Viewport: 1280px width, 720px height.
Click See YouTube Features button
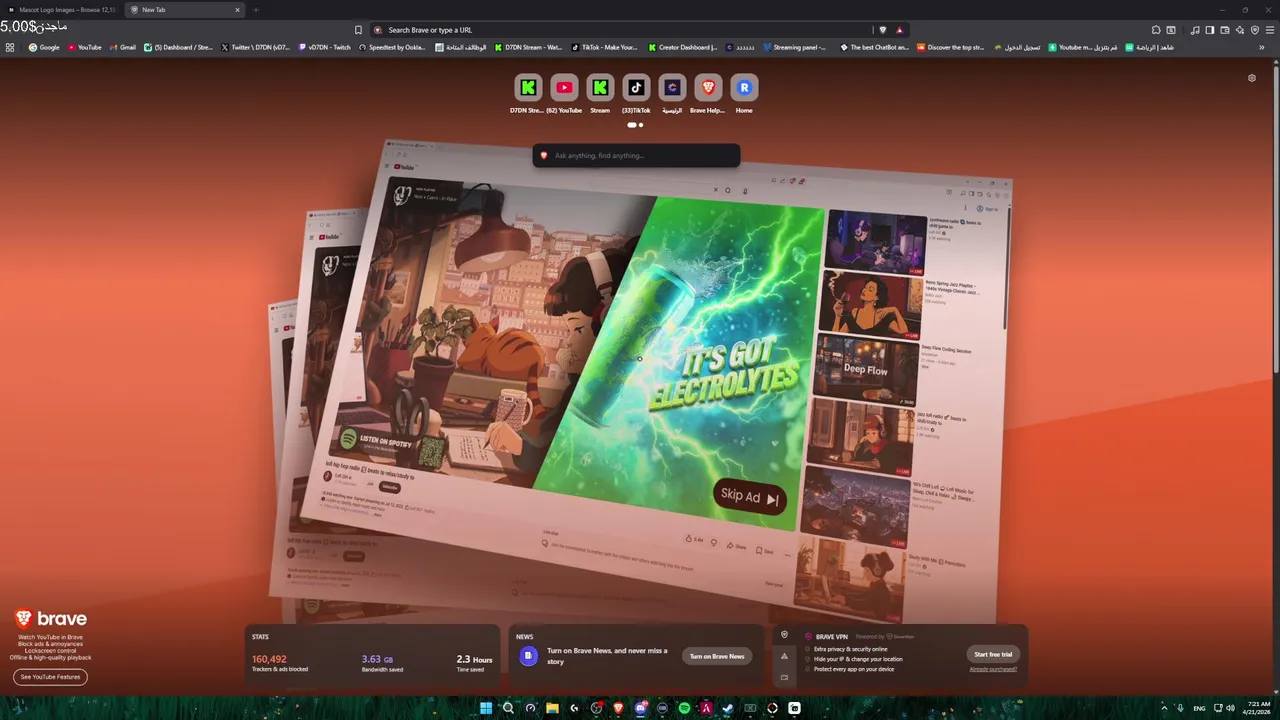point(50,677)
